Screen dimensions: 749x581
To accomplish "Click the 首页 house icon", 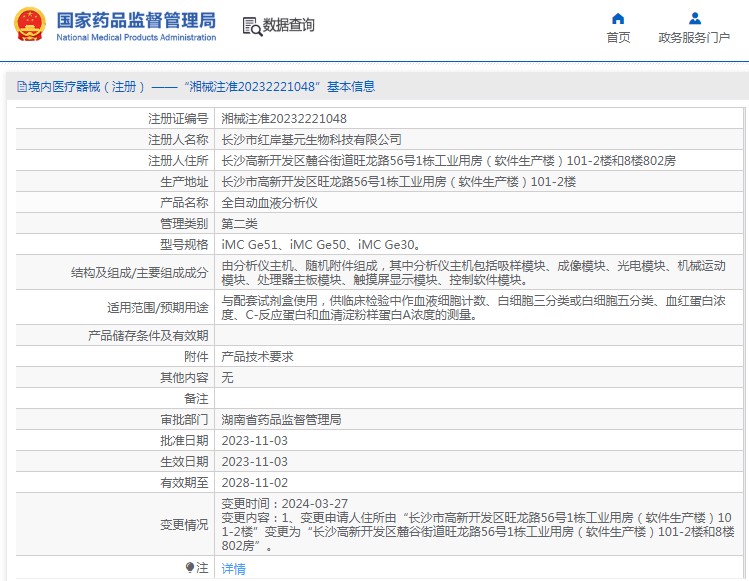I will 618,18.
